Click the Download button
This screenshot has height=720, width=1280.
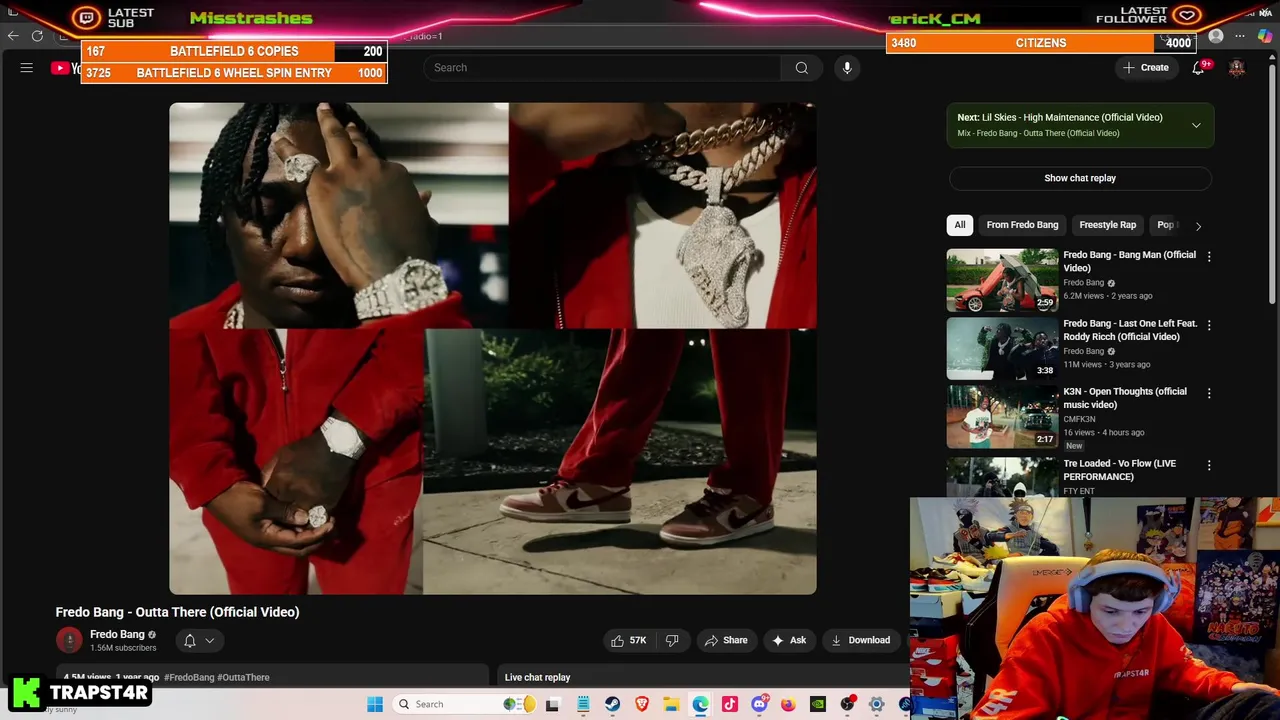point(860,640)
